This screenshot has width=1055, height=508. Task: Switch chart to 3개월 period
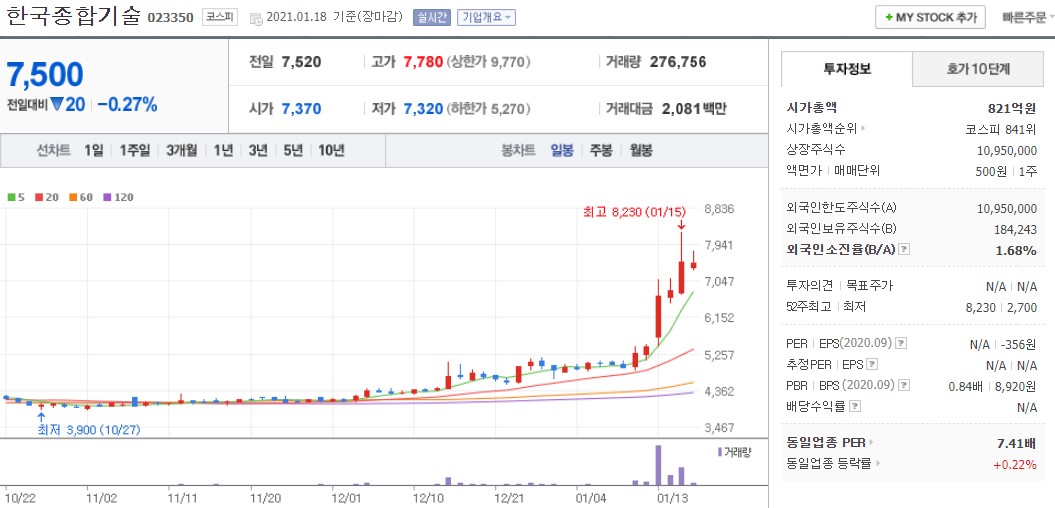[182, 151]
